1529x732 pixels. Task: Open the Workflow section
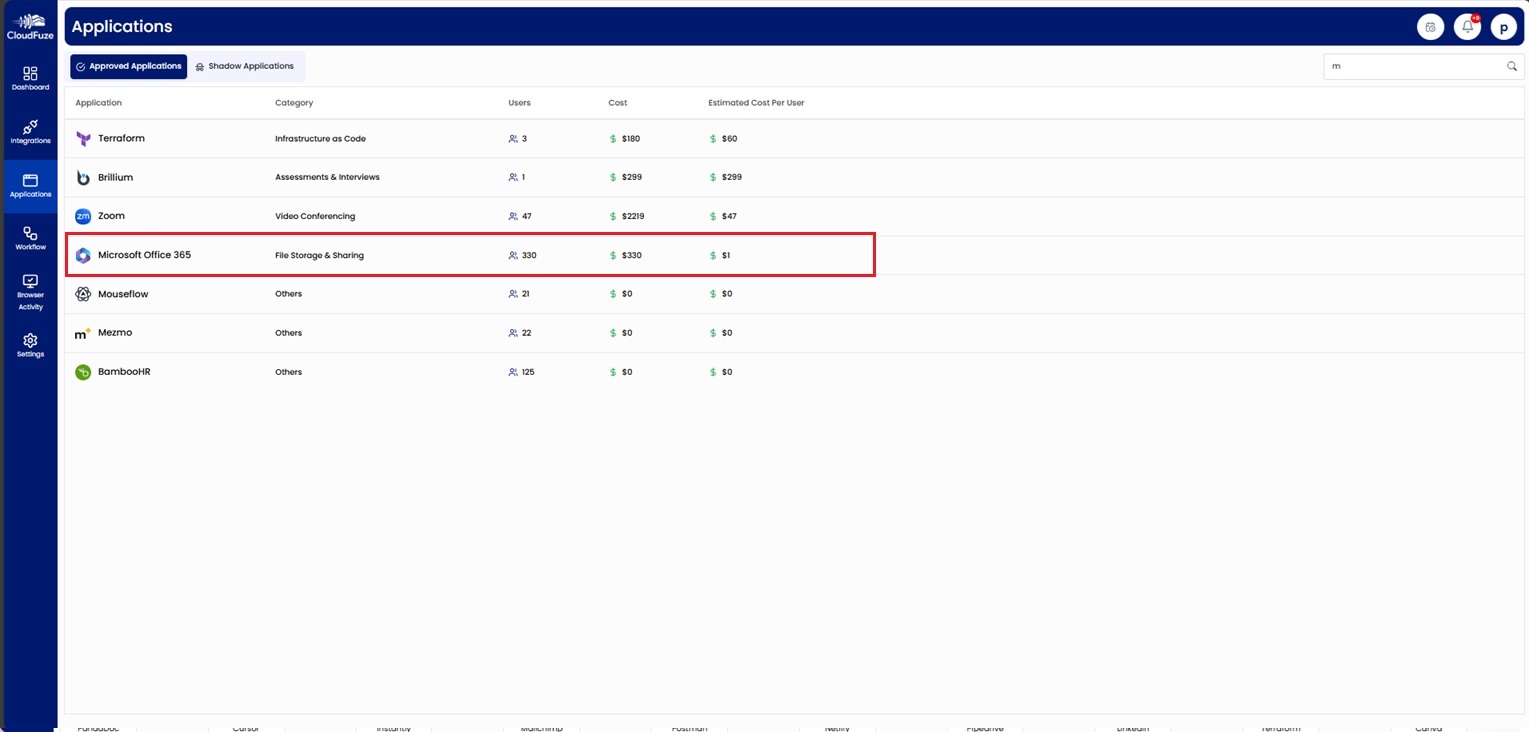click(30, 238)
